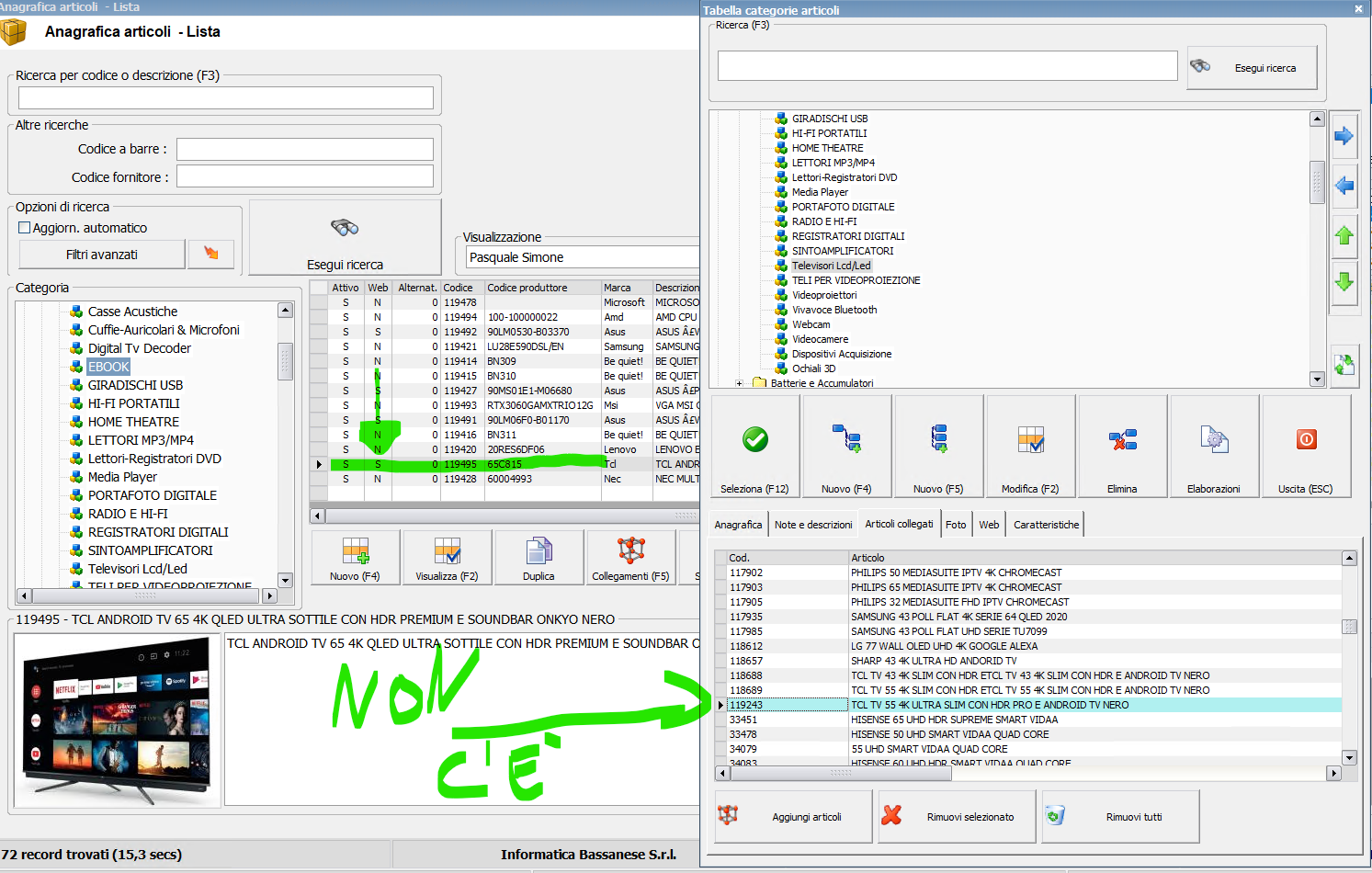The image size is (1372, 873).
Task: Click up arrow of Tabella categorie tree scrollbar
Action: point(1317,119)
